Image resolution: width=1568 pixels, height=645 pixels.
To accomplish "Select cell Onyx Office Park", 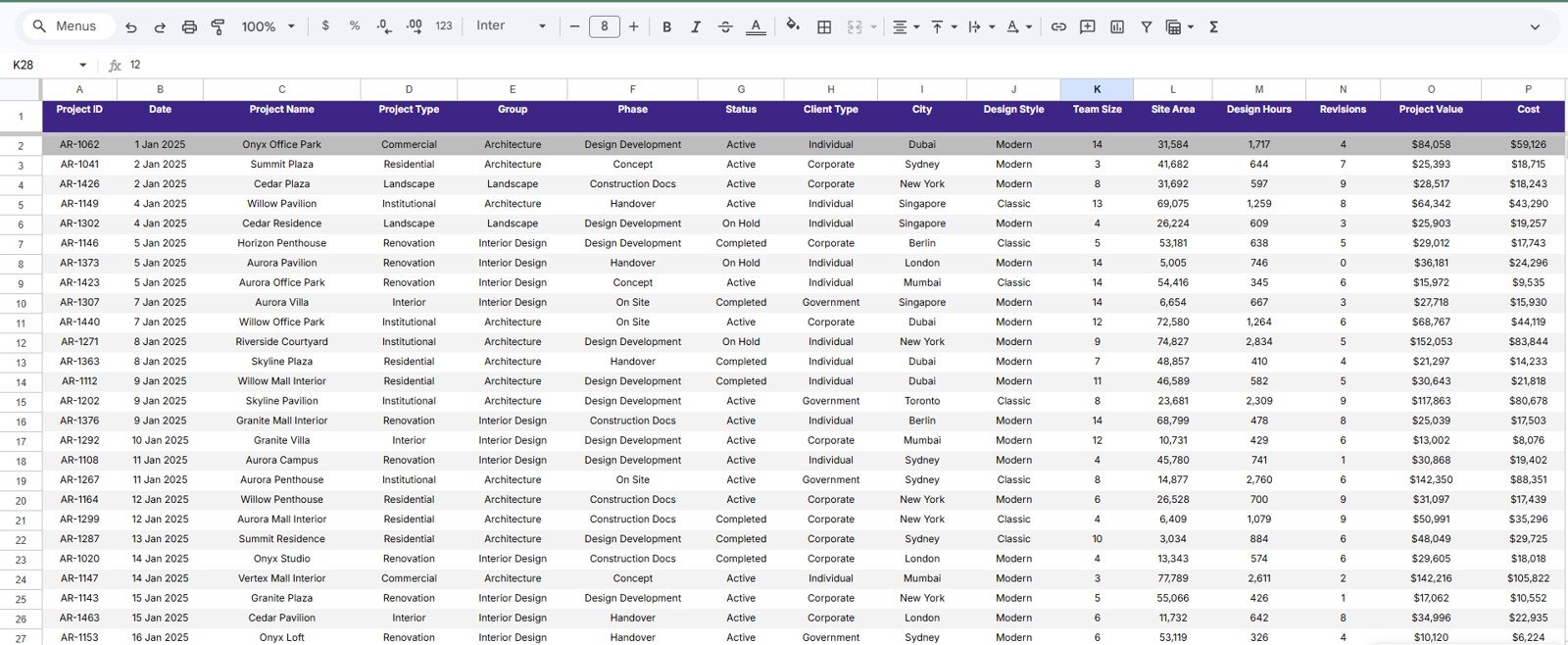I will pyautogui.click(x=281, y=145).
